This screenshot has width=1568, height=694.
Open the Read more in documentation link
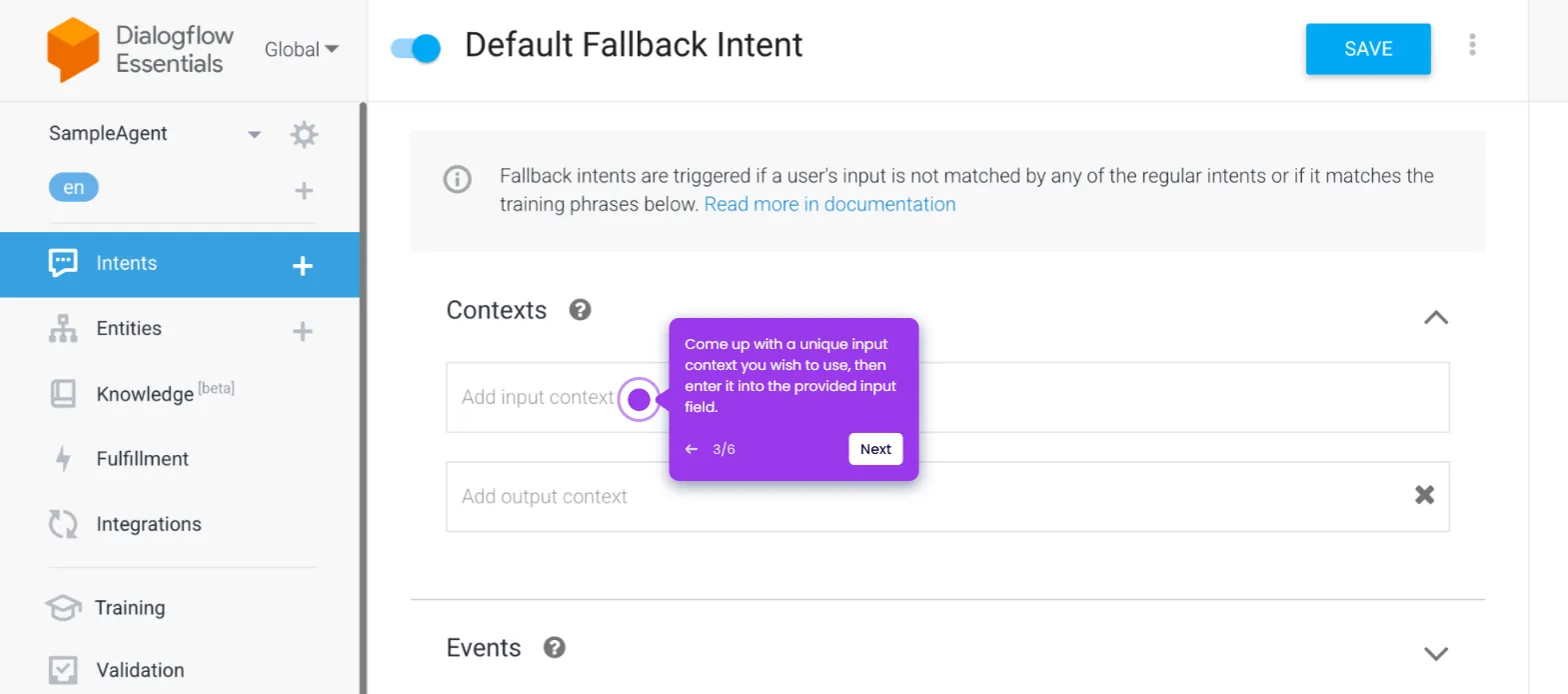[829, 204]
